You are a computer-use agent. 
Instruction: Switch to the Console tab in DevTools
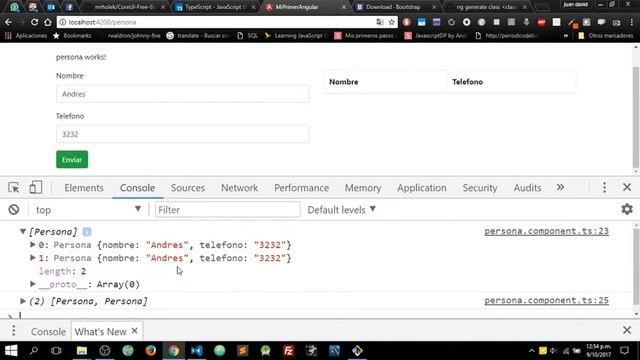[137, 188]
